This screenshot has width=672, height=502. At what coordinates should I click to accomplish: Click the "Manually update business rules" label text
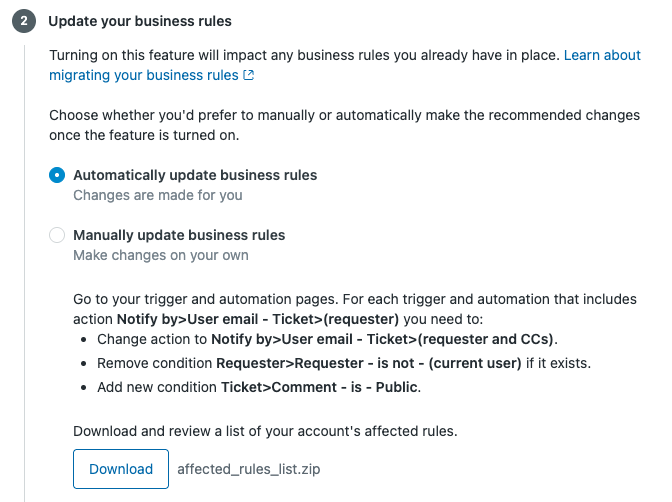coord(179,235)
